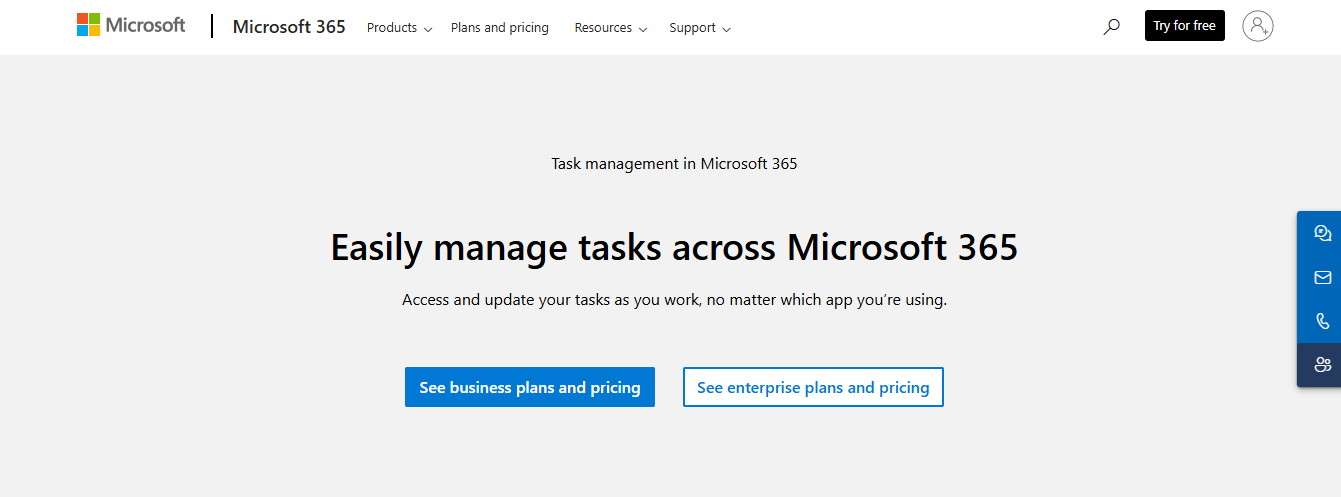Open the chat icon in side panel
Screen dimensions: 1341x497
coord(1322,233)
